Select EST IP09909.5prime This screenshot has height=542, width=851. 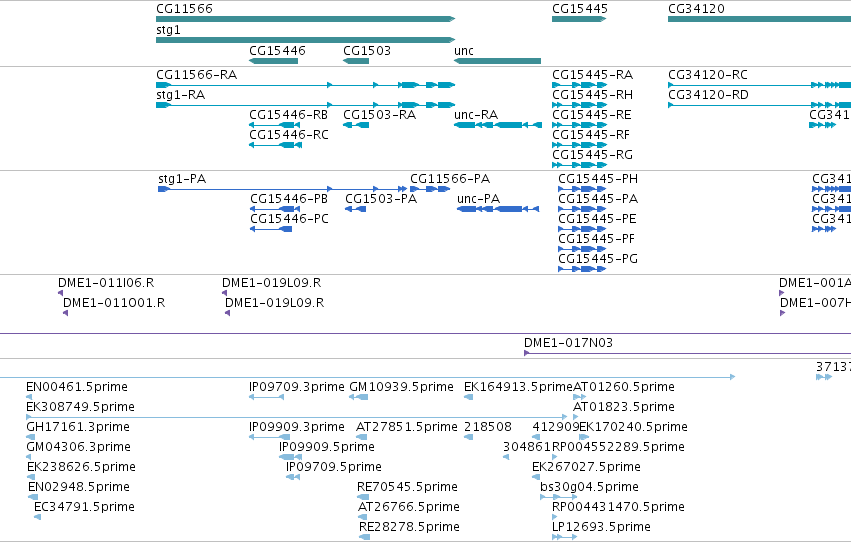[327, 447]
